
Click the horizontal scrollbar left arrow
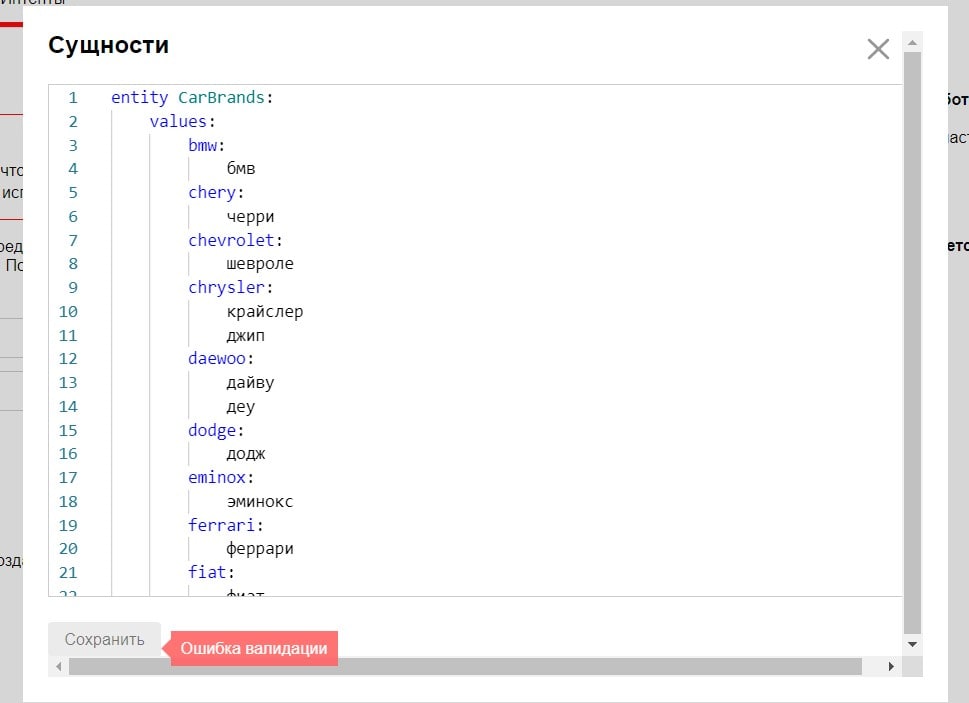[x=59, y=667]
